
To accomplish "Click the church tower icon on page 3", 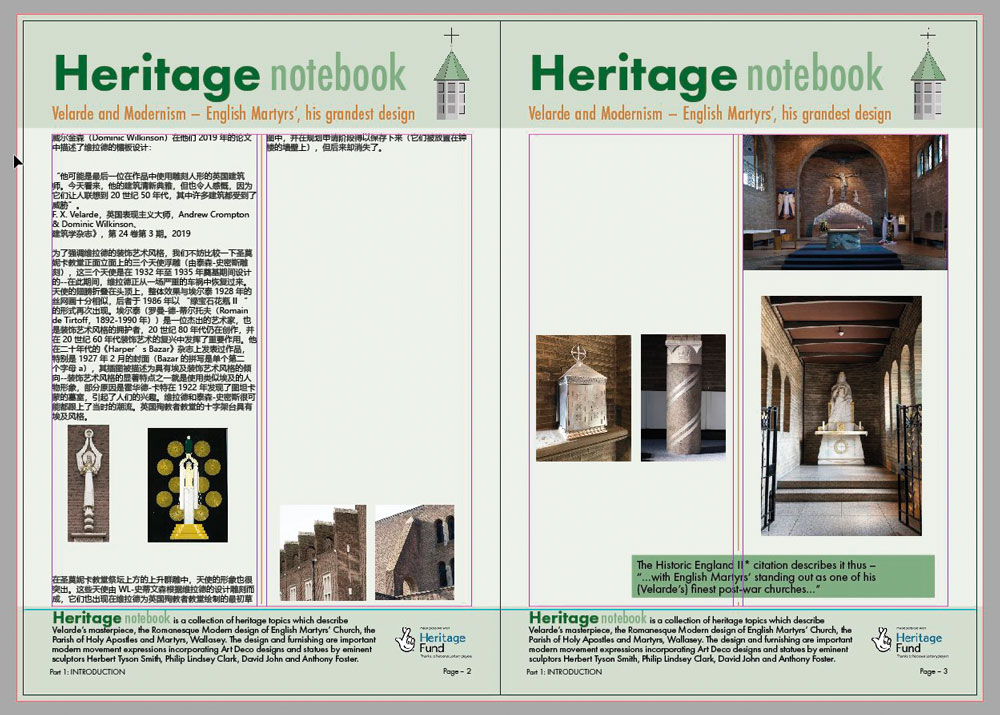I will pyautogui.click(x=928, y=74).
